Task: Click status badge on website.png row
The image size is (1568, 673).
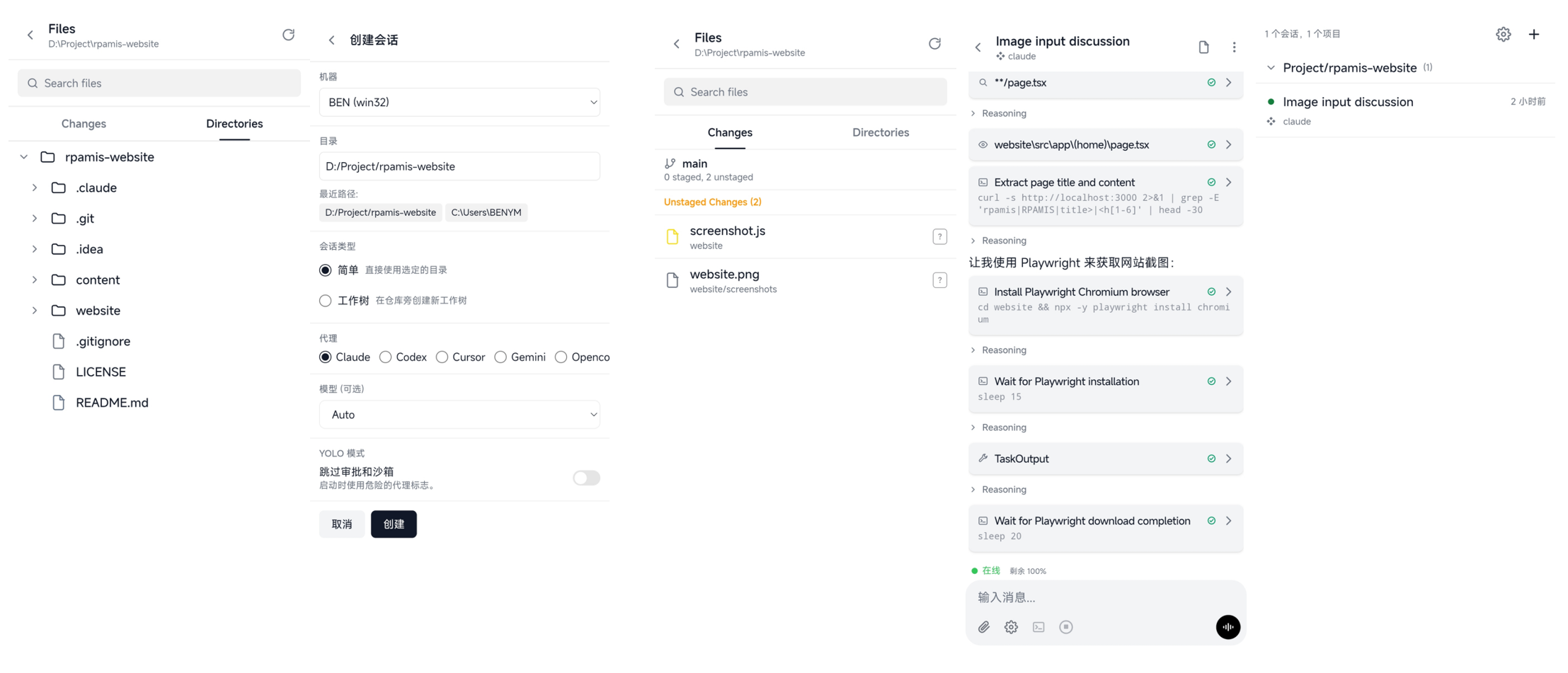Action: (939, 280)
